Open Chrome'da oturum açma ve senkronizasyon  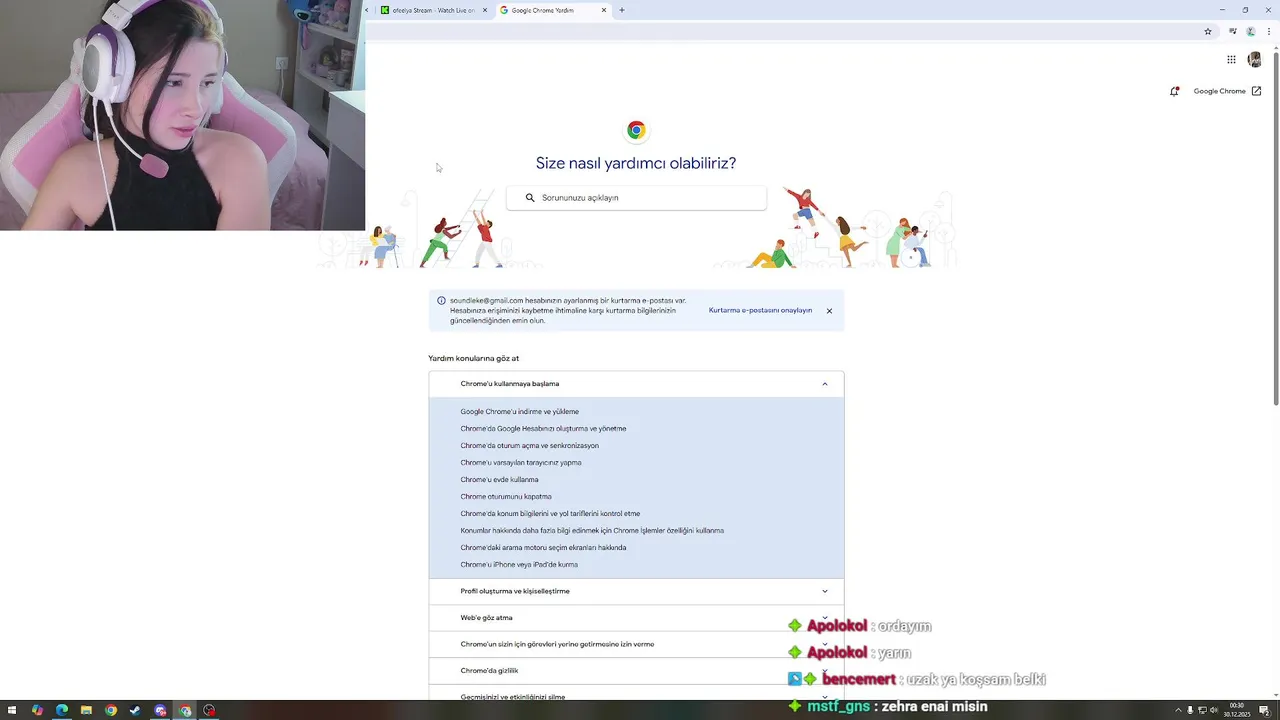coord(529,446)
